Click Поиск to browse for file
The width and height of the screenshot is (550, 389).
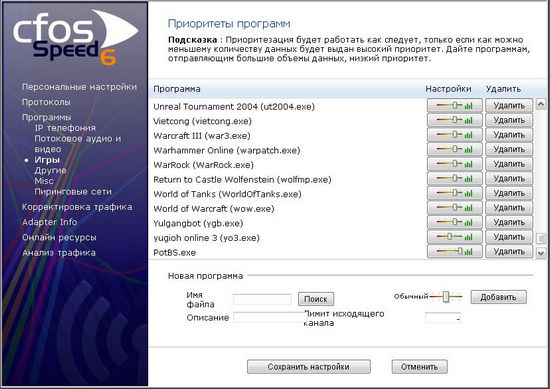(316, 299)
